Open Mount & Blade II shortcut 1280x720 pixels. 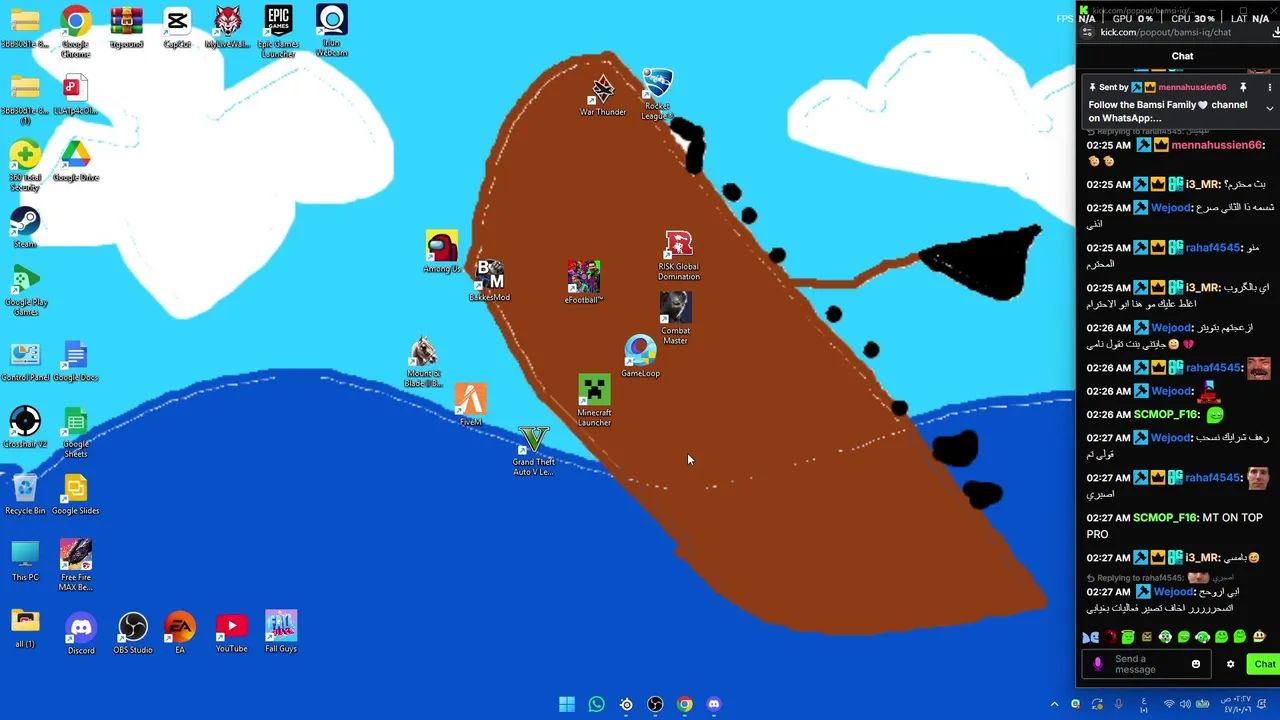(x=423, y=362)
